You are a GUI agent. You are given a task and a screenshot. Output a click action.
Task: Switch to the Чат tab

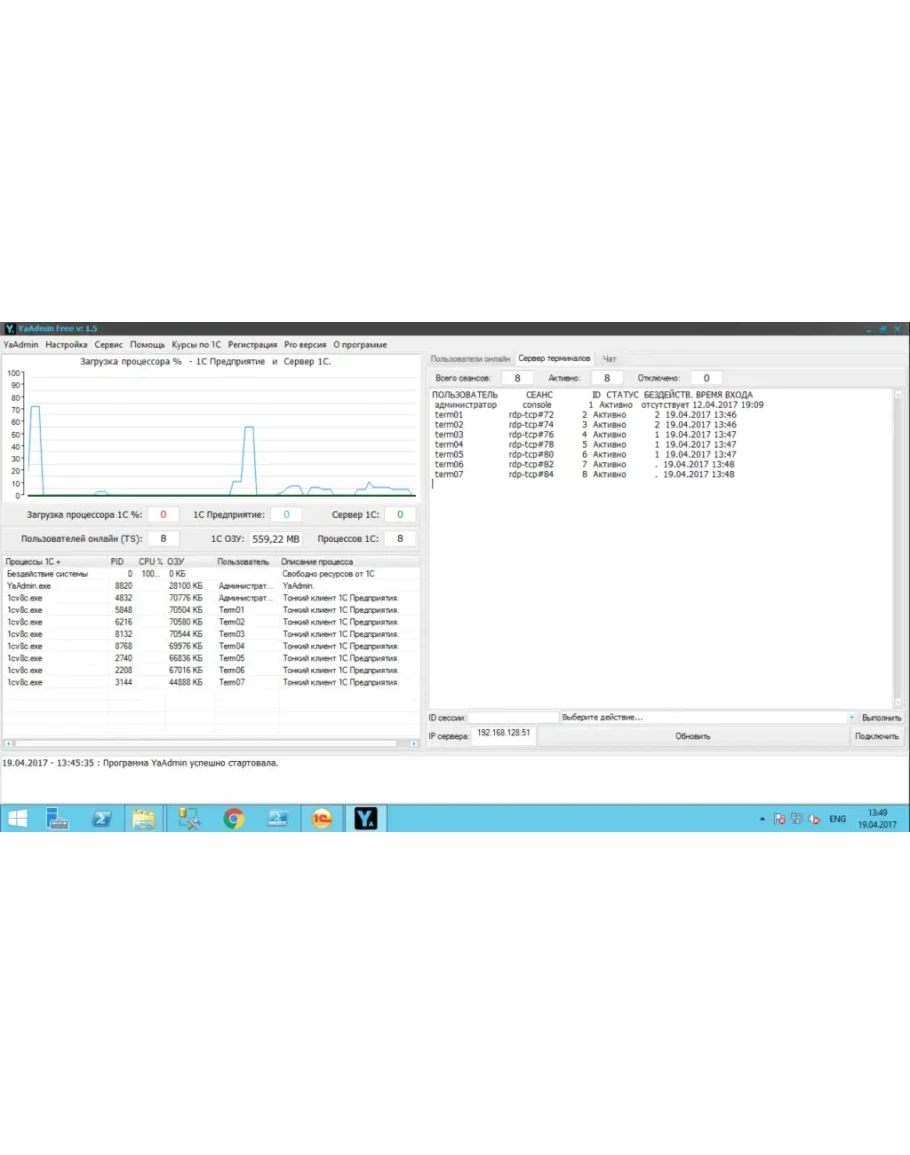pos(609,358)
